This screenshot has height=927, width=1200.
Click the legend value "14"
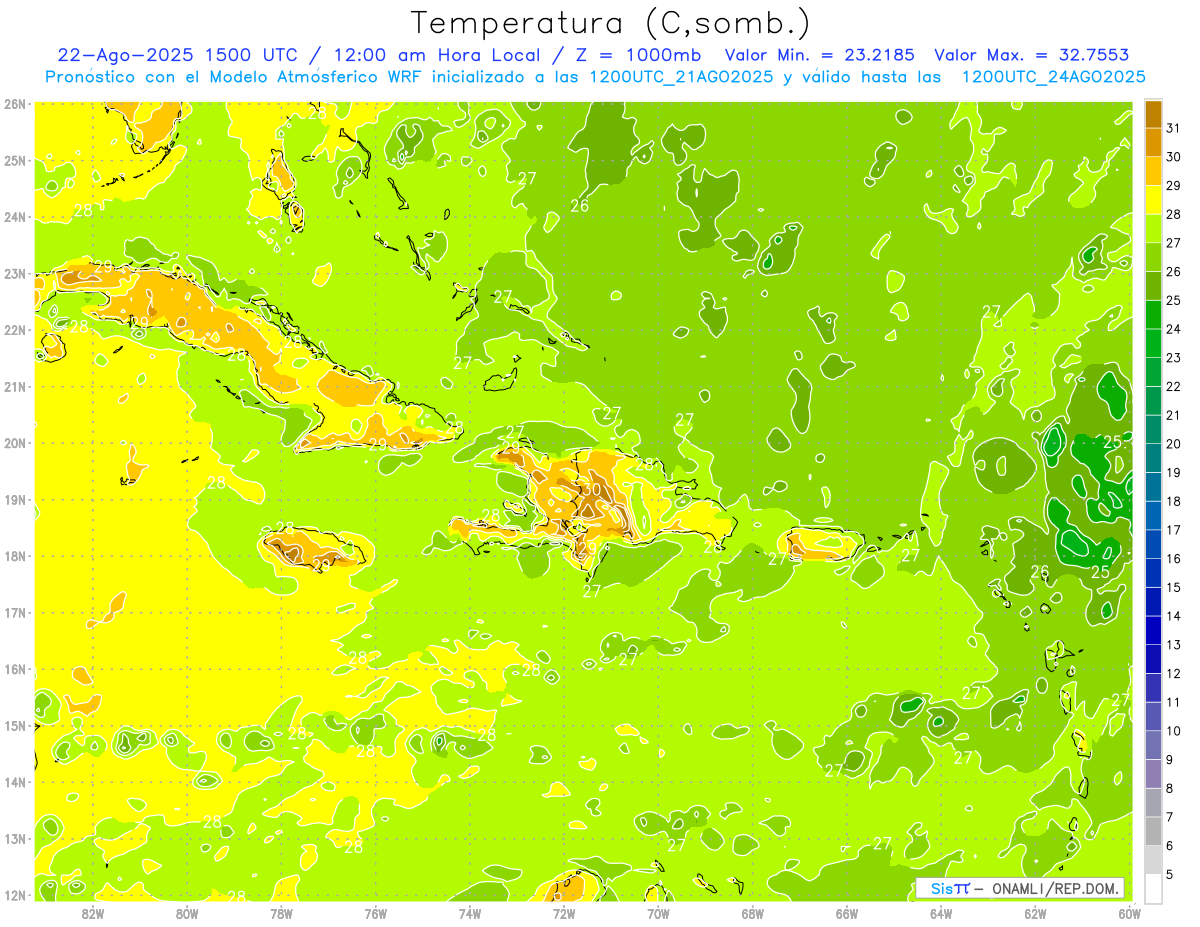[1173, 616]
